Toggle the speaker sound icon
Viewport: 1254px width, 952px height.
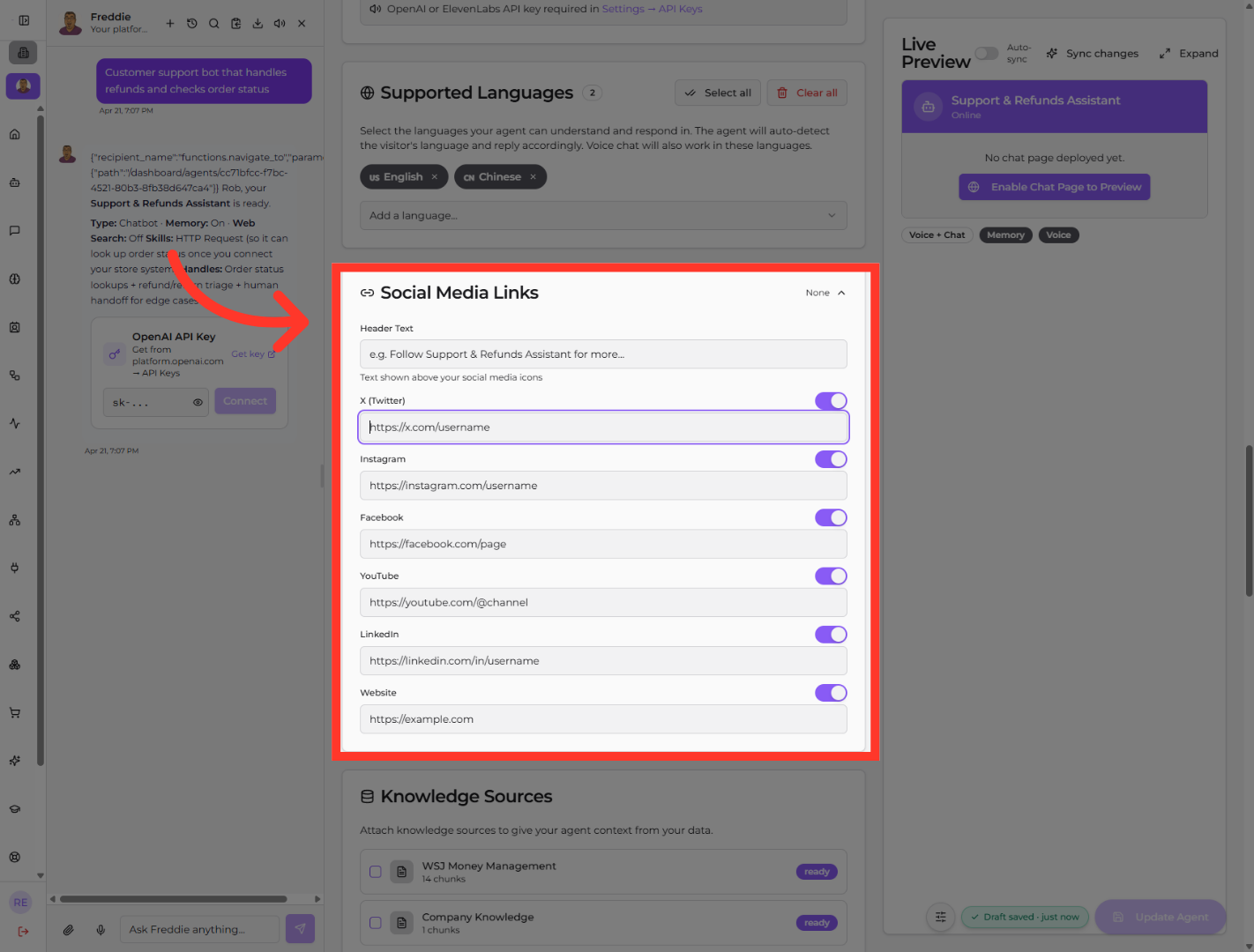click(x=280, y=24)
